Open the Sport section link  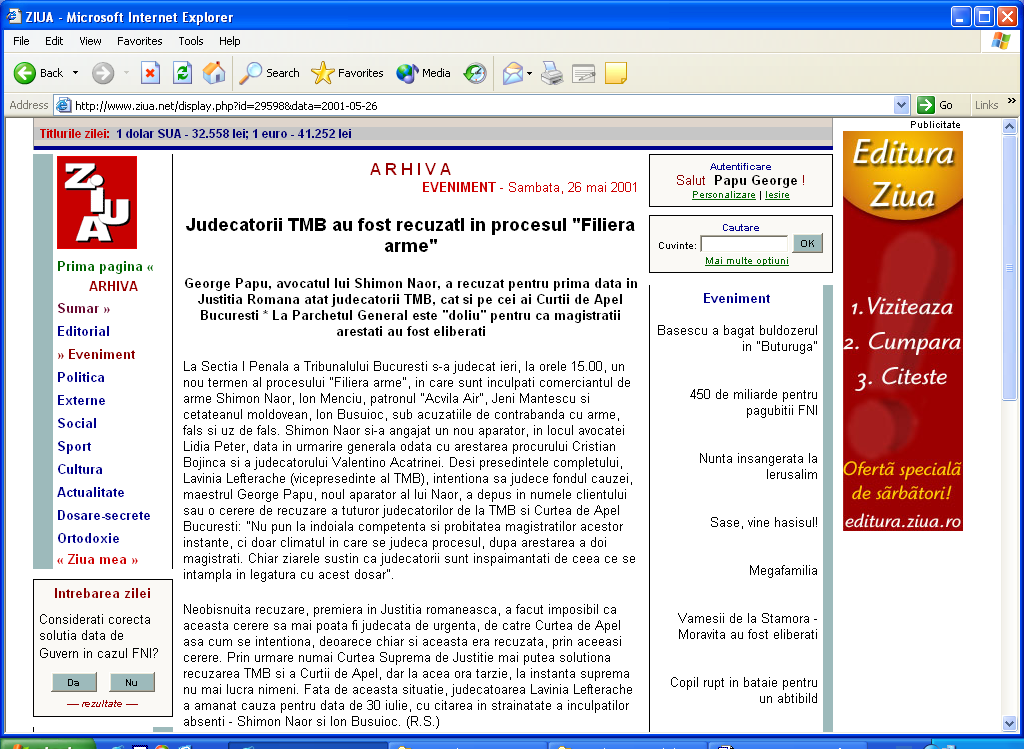(74, 446)
